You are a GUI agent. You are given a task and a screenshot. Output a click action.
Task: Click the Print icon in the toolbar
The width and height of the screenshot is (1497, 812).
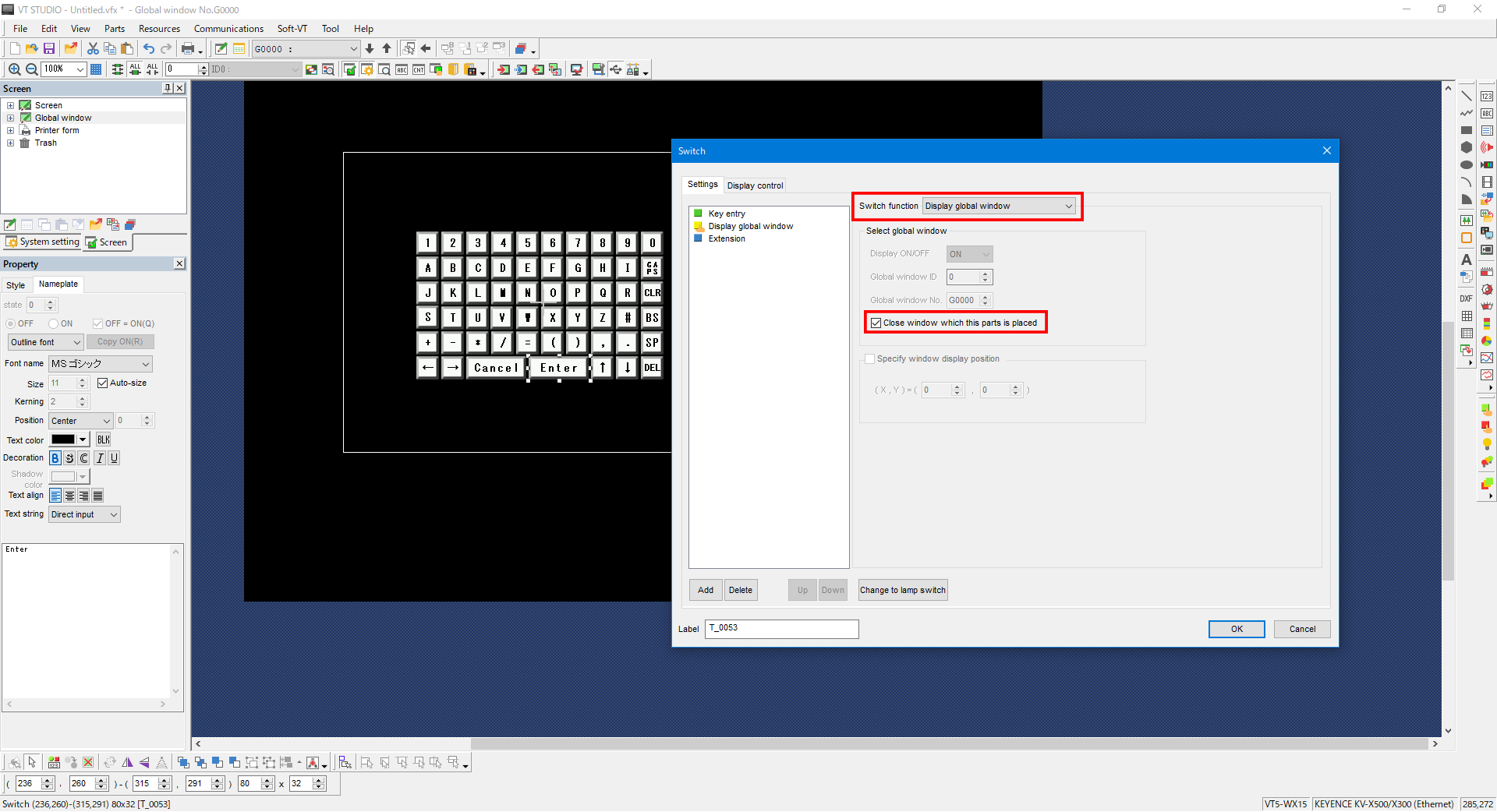click(188, 48)
